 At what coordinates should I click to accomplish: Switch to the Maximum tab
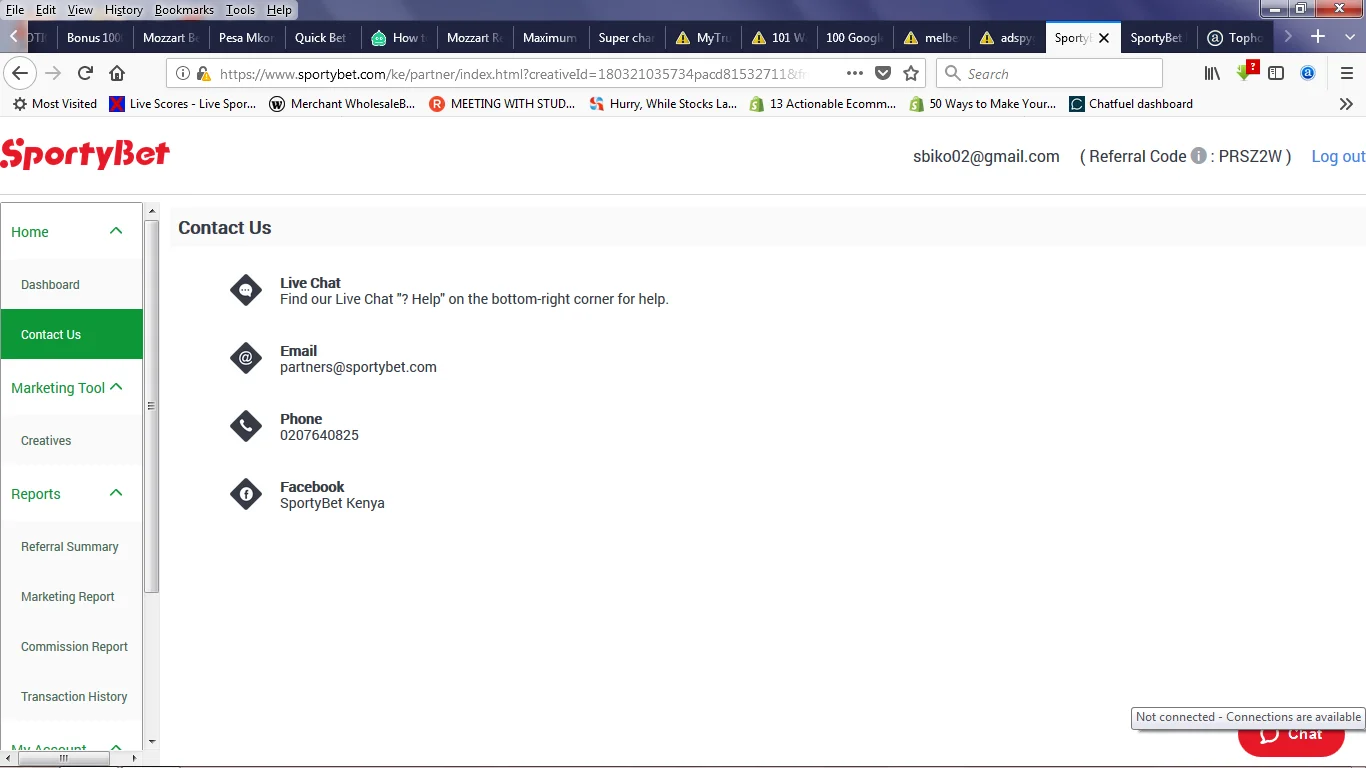coord(552,38)
